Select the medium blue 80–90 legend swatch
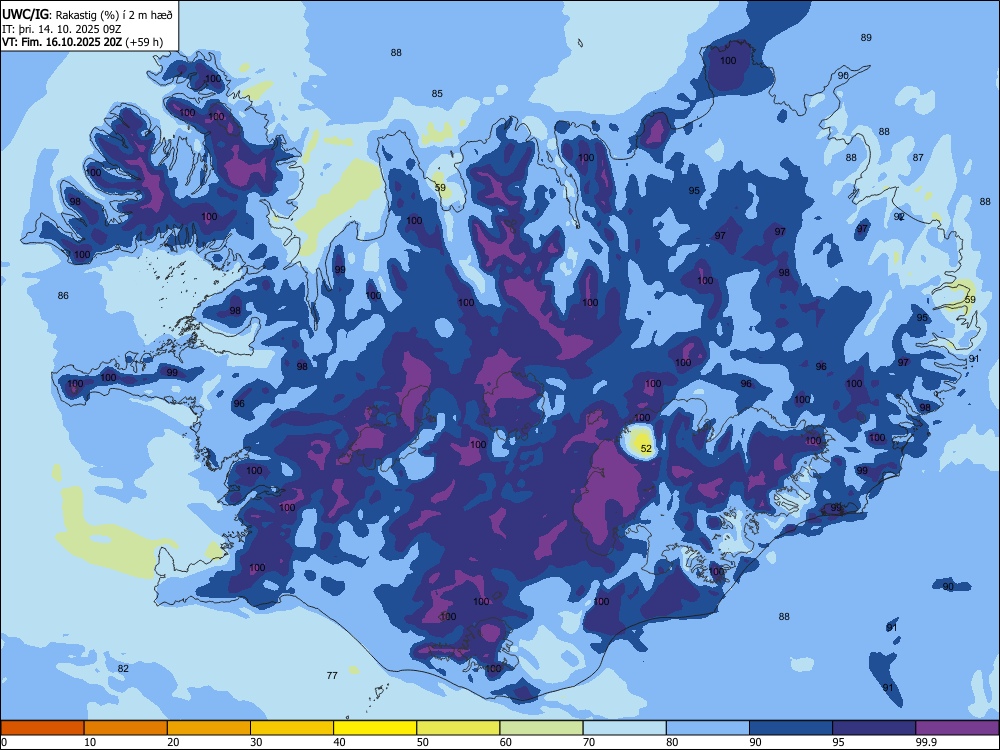This screenshot has width=1000, height=750. coord(707,728)
